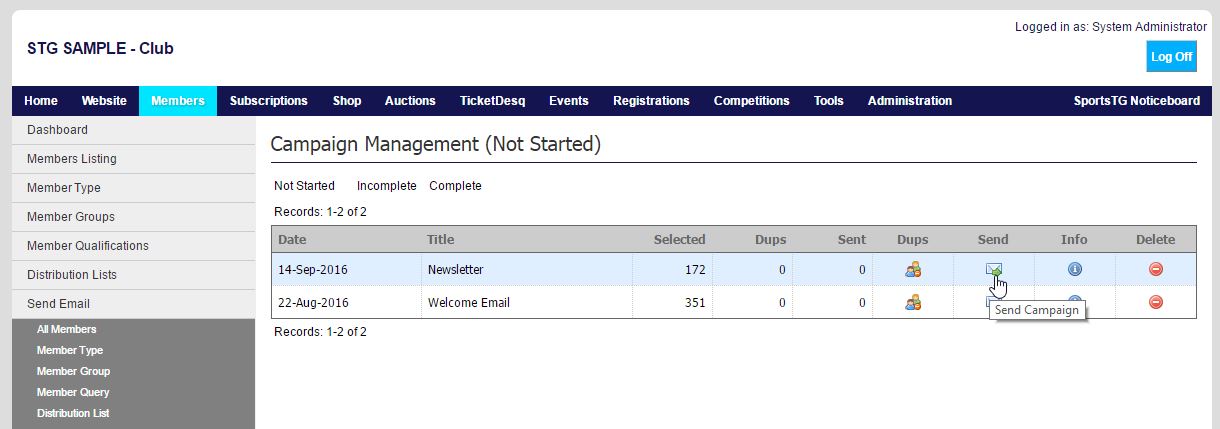Go to the Subscriptions menu
1220x429 pixels.
tap(269, 101)
